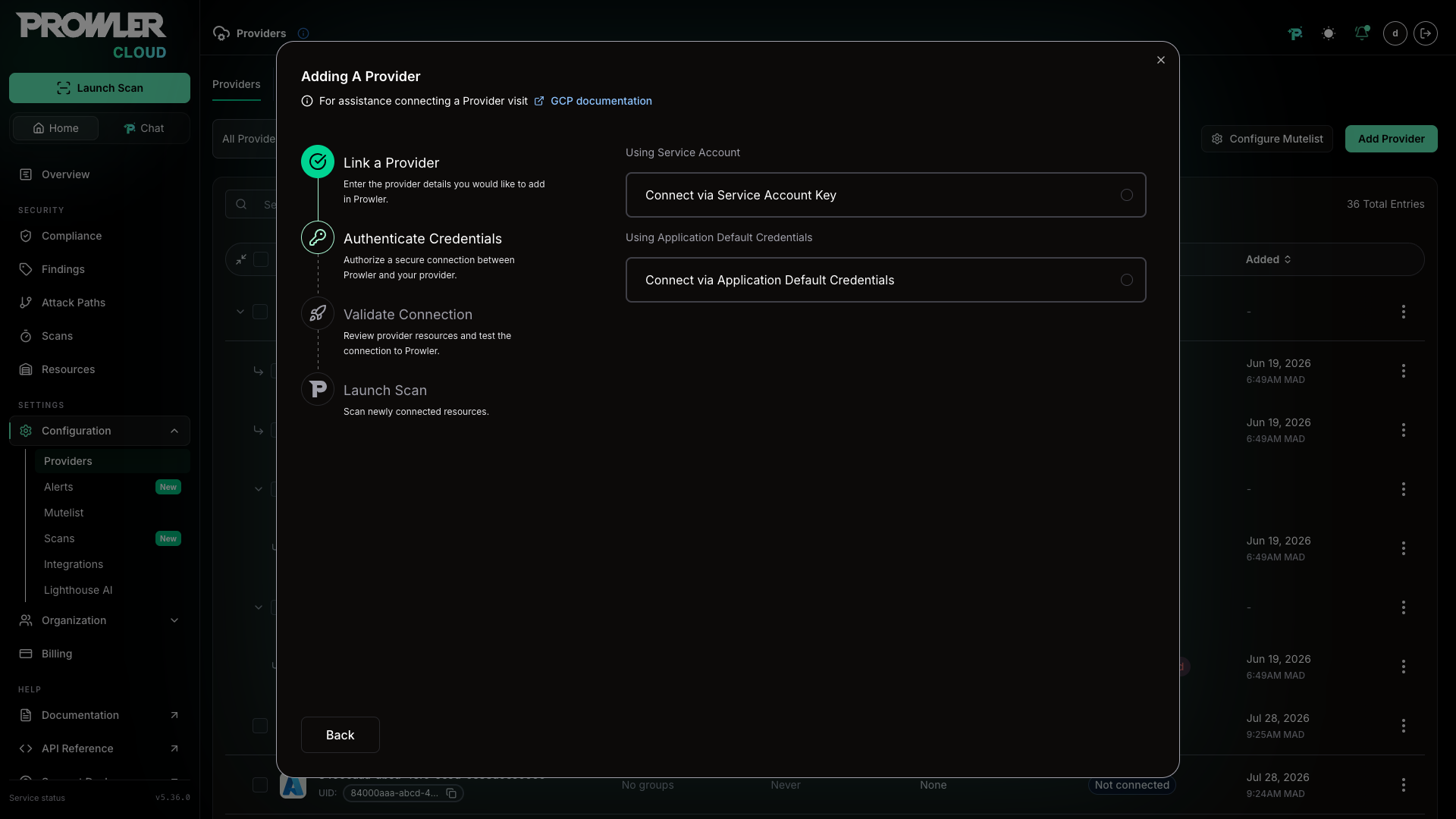Click the Configuration gear icon
This screenshot has width=1456, height=819.
coord(26,431)
